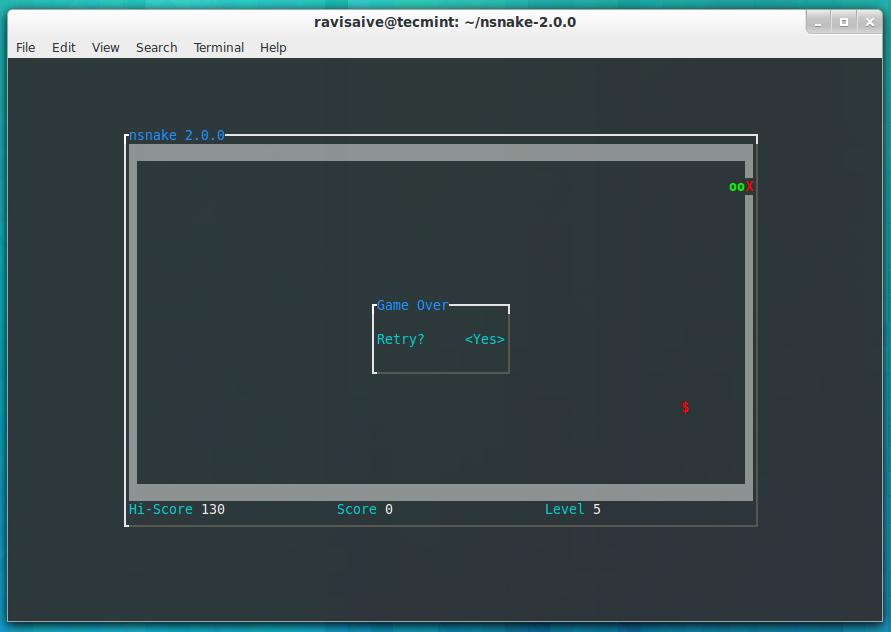Screen dimensions: 891x632
Task: Click the Level label in status bar
Action: pos(564,510)
